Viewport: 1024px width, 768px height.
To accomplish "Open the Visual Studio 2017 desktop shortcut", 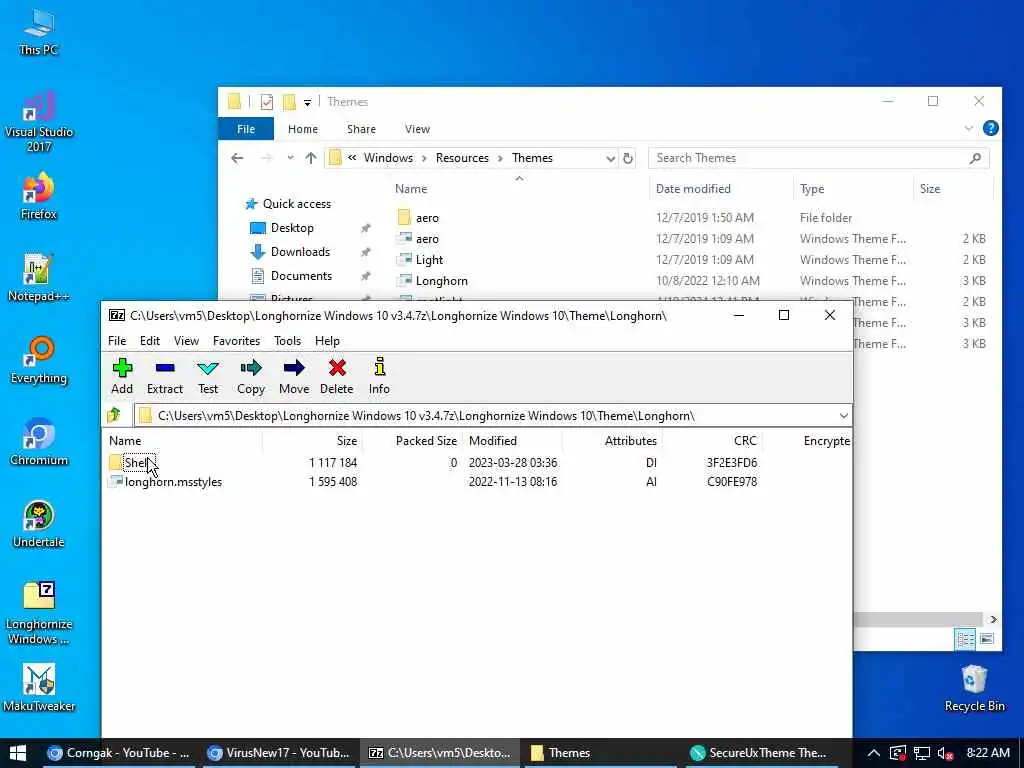I will pos(39,121).
